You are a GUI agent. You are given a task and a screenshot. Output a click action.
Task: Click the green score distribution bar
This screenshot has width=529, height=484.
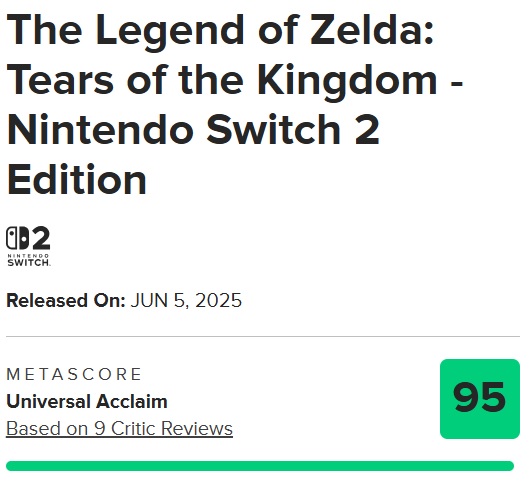coord(260,466)
